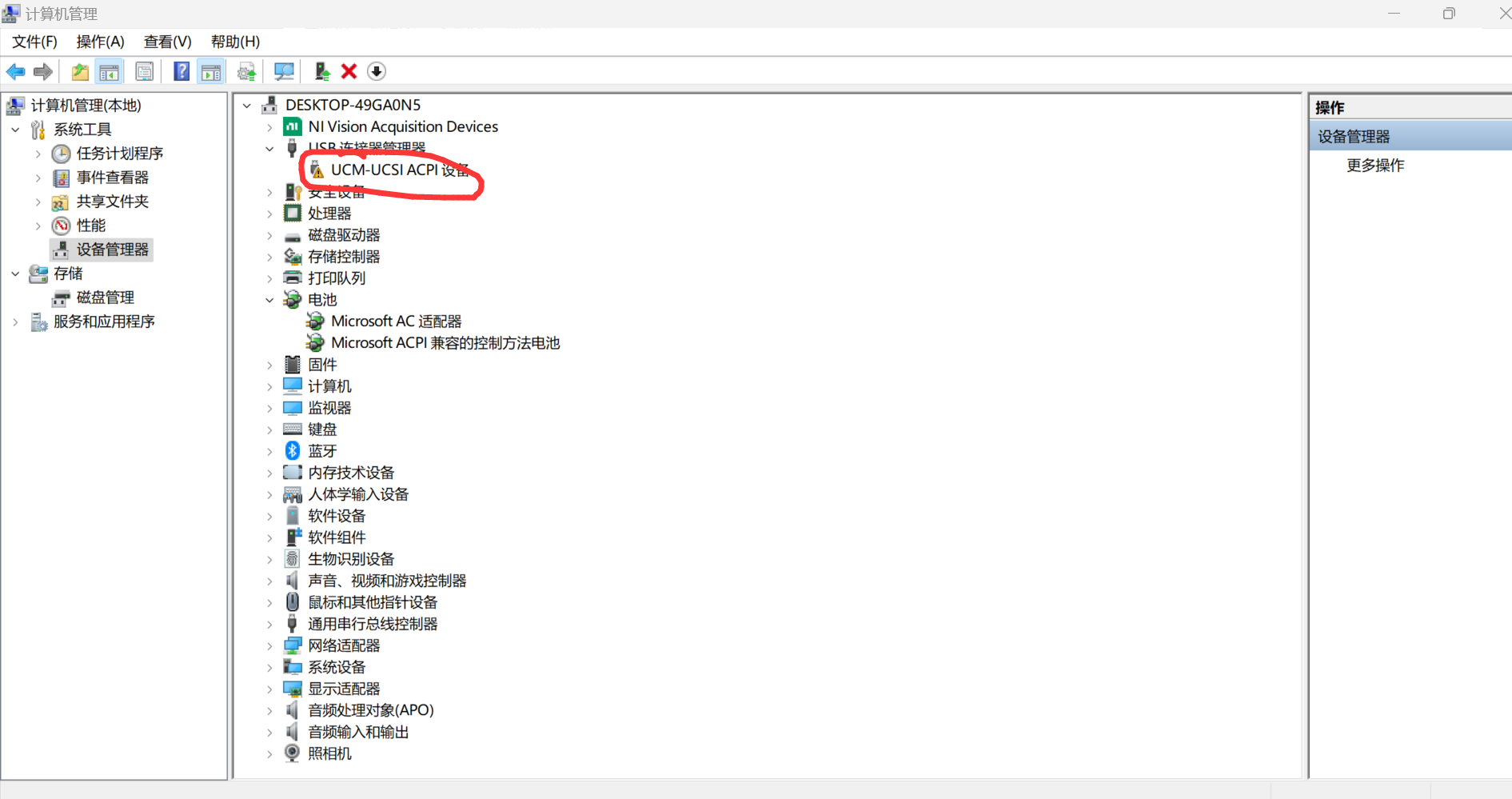Click the Bluetooth icon beside 蓝牙
1512x799 pixels.
coord(293,451)
